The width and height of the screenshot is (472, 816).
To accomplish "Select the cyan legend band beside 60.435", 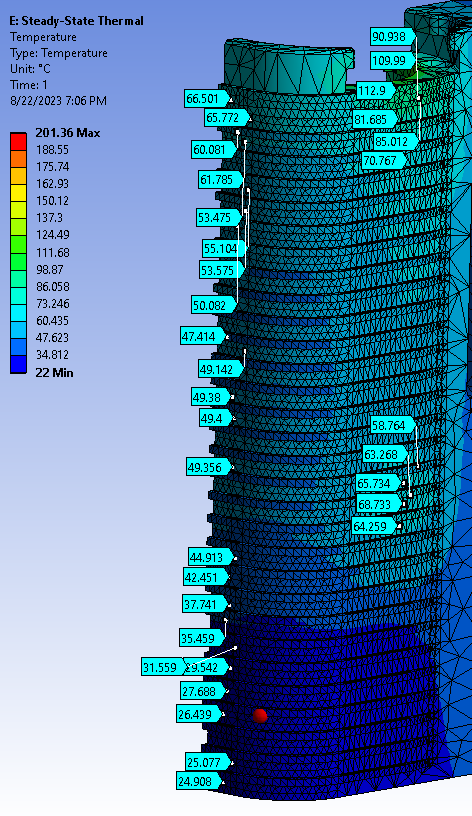I will [18, 313].
